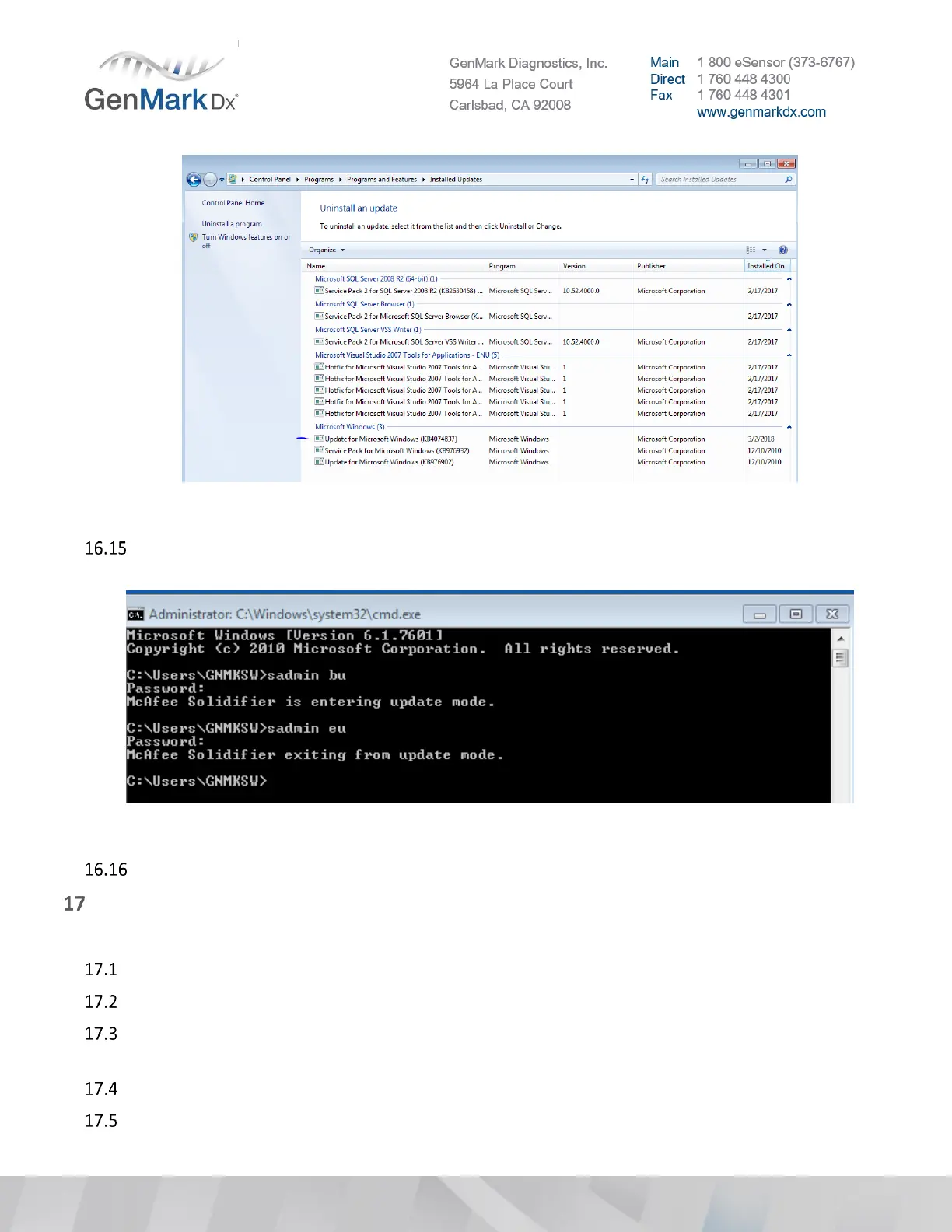Click Microsoft Visual Studio 2007 Tools group title
The width and height of the screenshot is (952, 1232).
click(407, 355)
